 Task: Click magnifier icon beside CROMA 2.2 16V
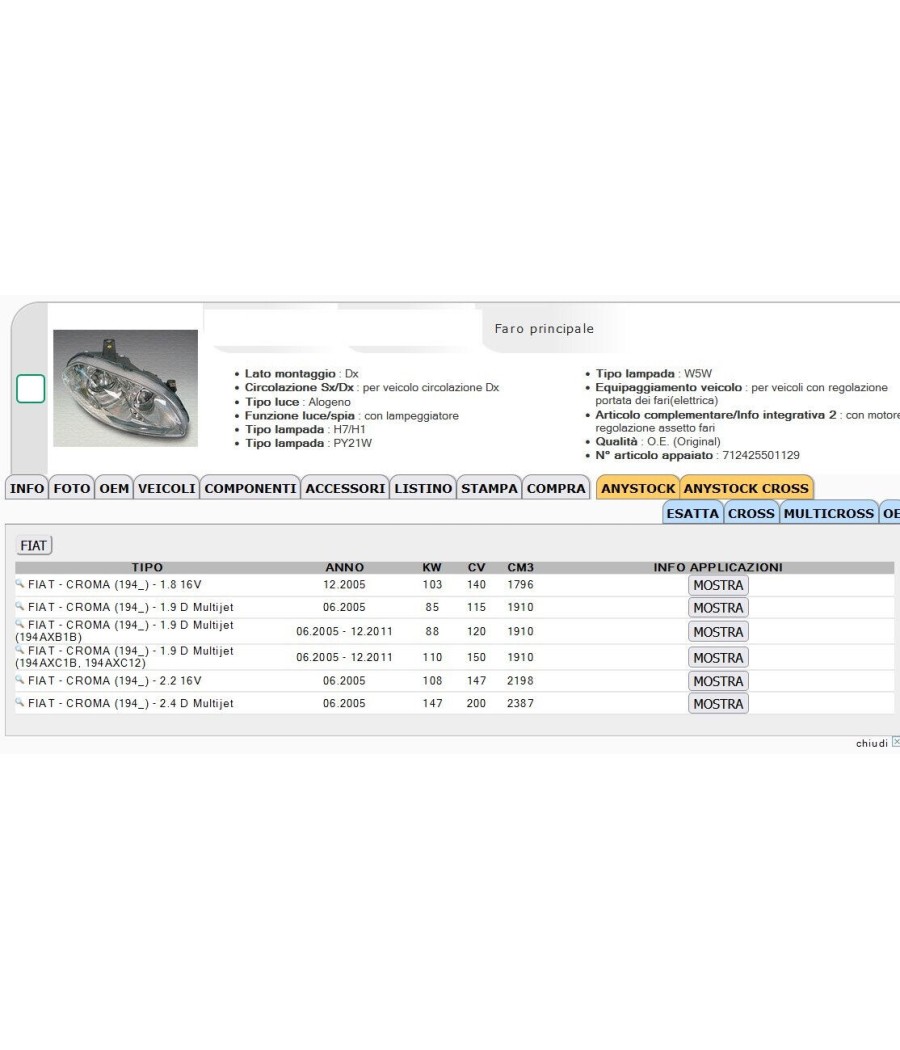19,680
